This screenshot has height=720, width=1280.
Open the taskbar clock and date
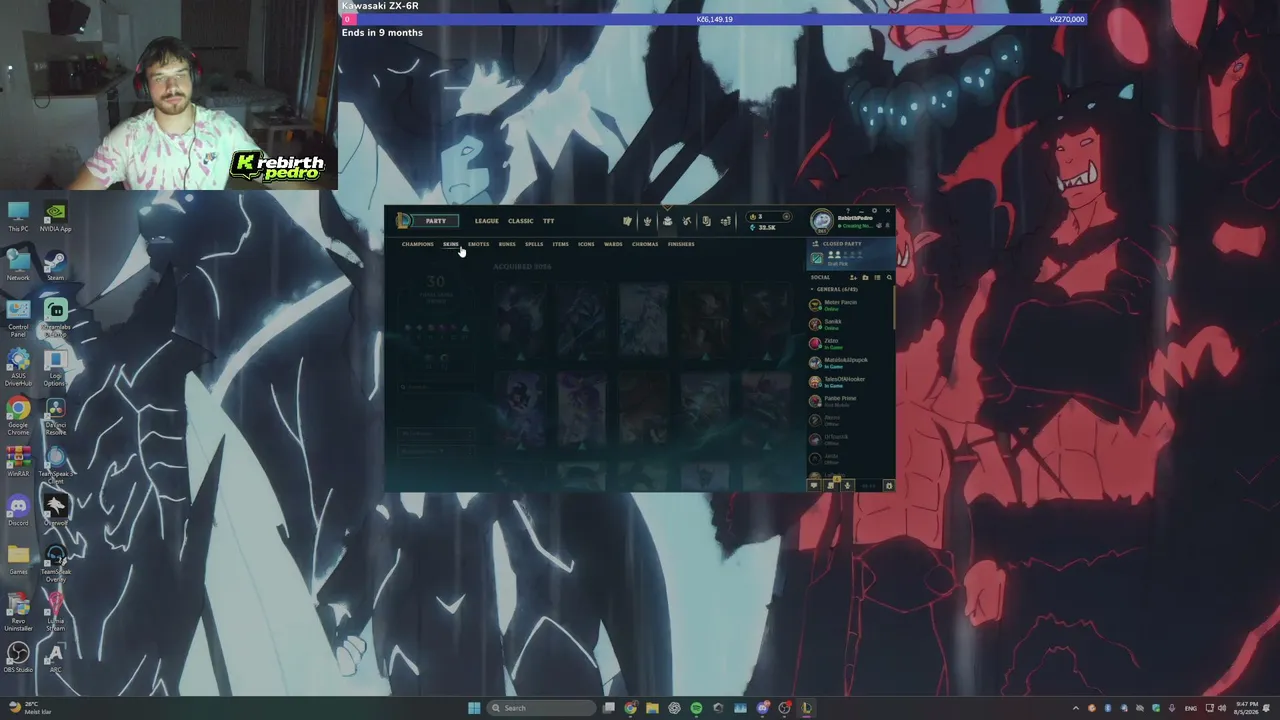tap(1246, 708)
